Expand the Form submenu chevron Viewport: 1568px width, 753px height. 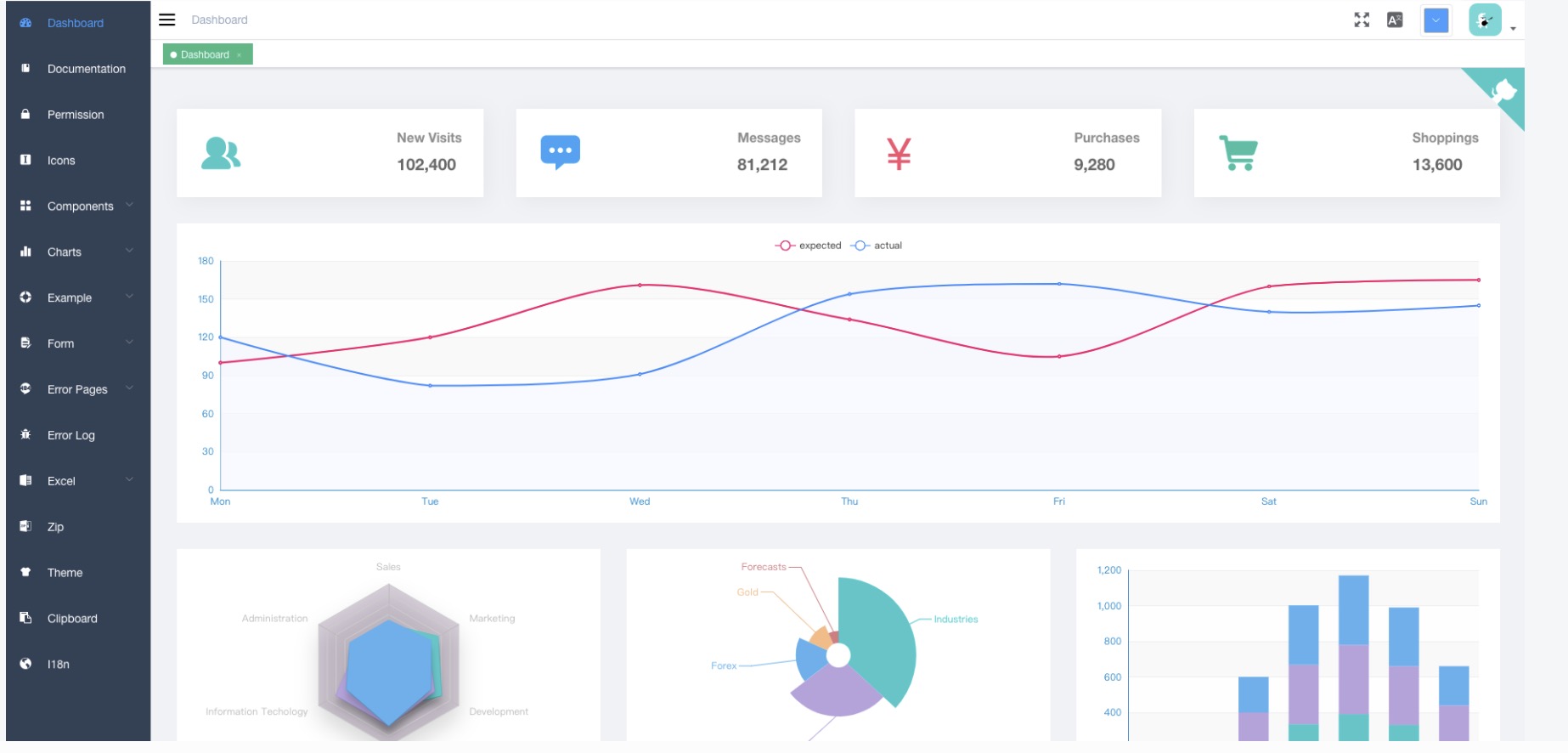click(130, 343)
